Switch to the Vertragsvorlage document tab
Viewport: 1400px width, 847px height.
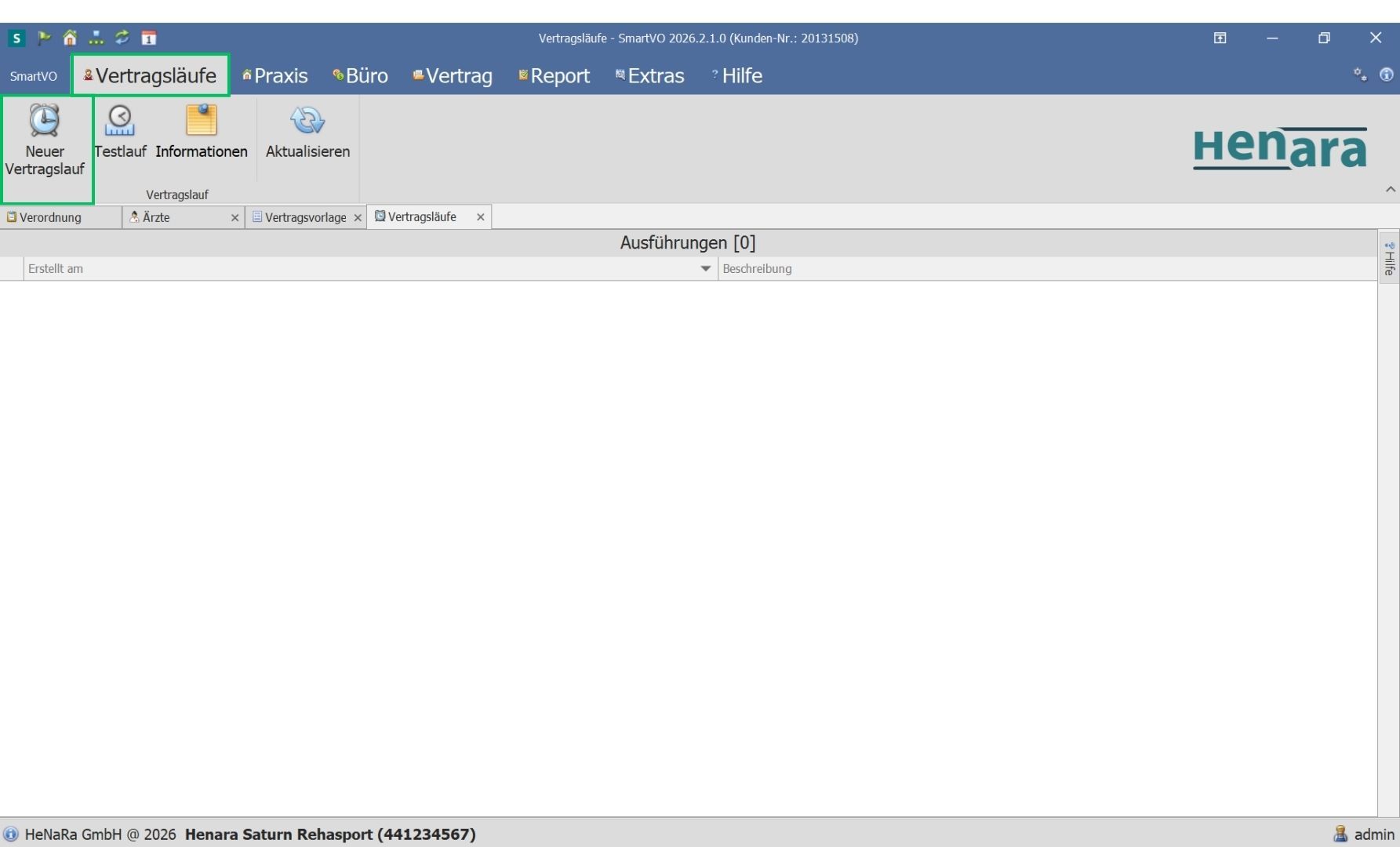305,217
